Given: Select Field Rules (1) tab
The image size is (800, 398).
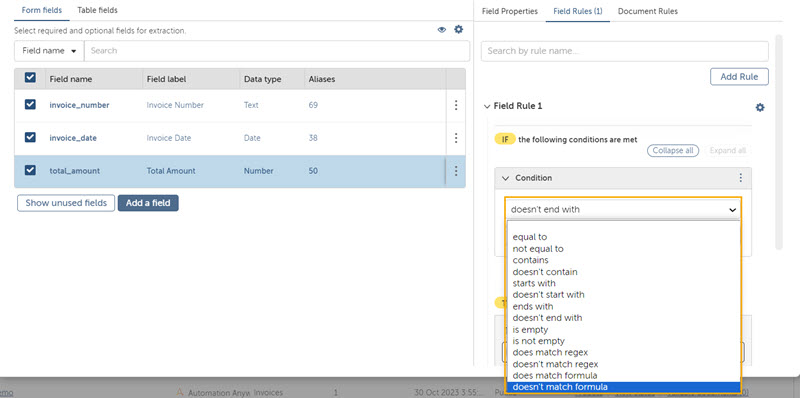Looking at the screenshot, I should click(578, 11).
